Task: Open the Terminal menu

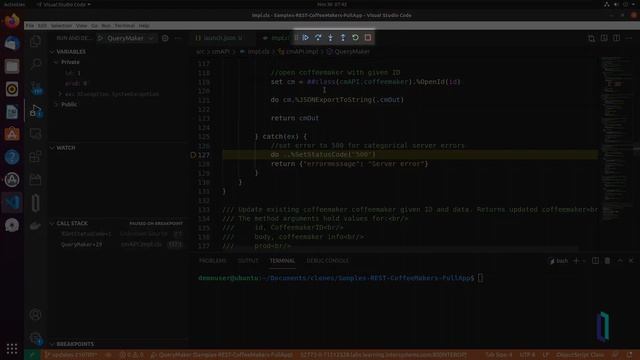Action: [x=125, y=25]
